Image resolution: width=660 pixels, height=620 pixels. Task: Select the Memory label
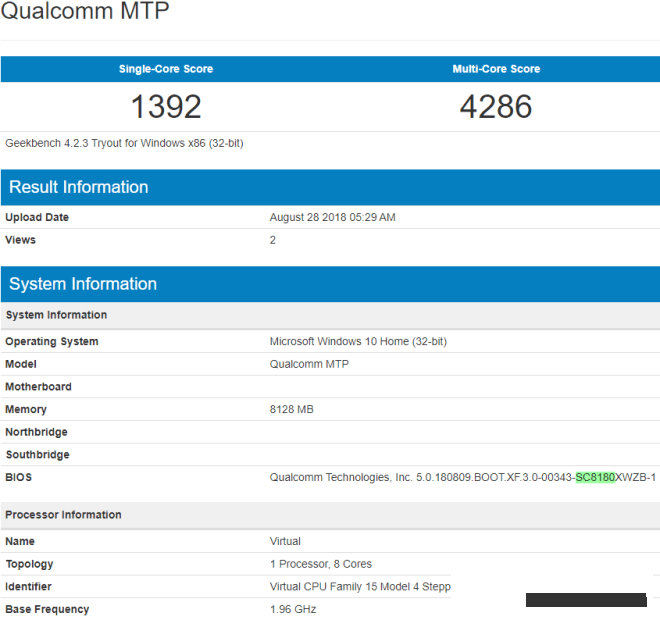26,410
